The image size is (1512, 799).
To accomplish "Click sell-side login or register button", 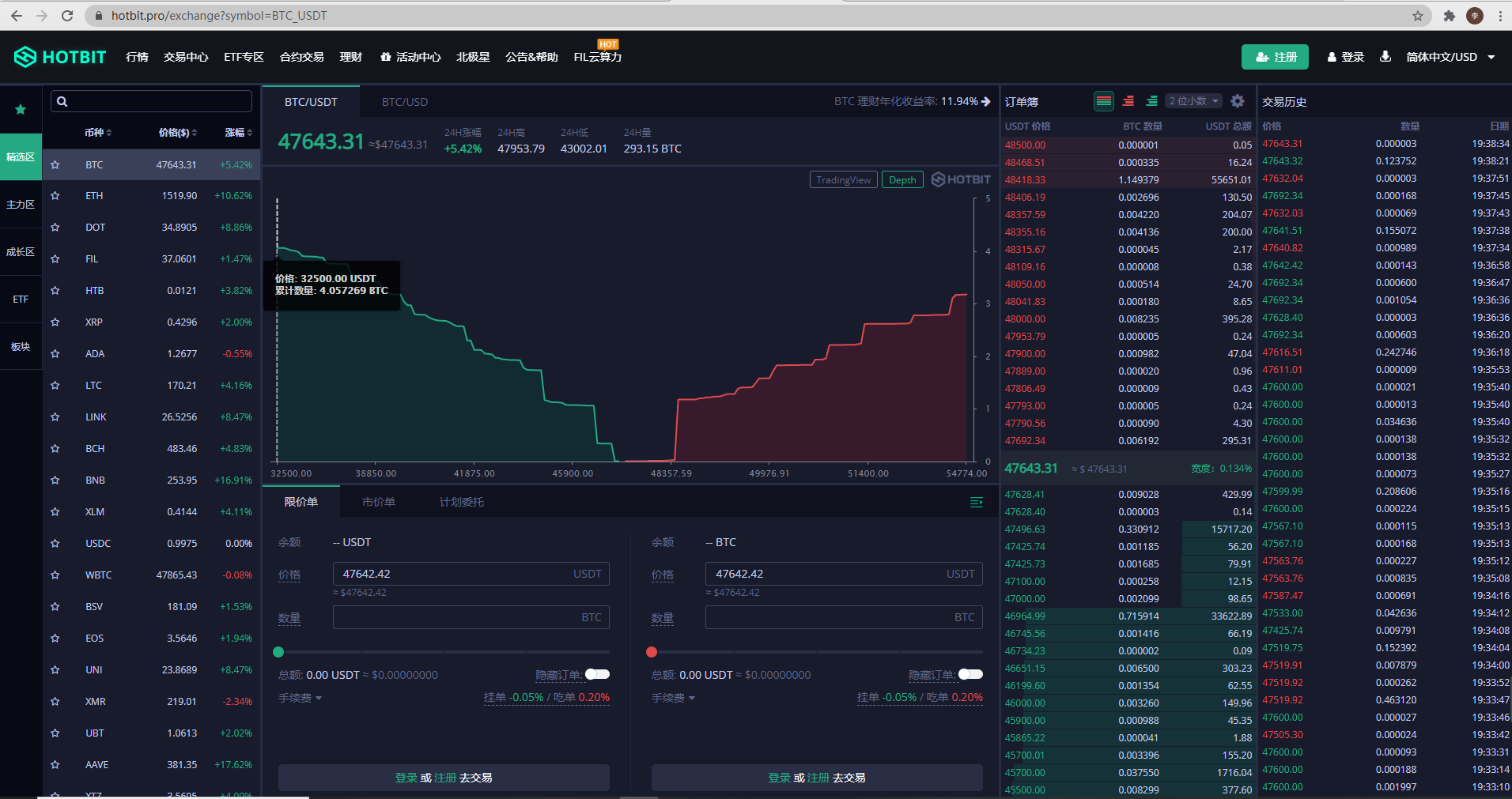I will coord(817,778).
